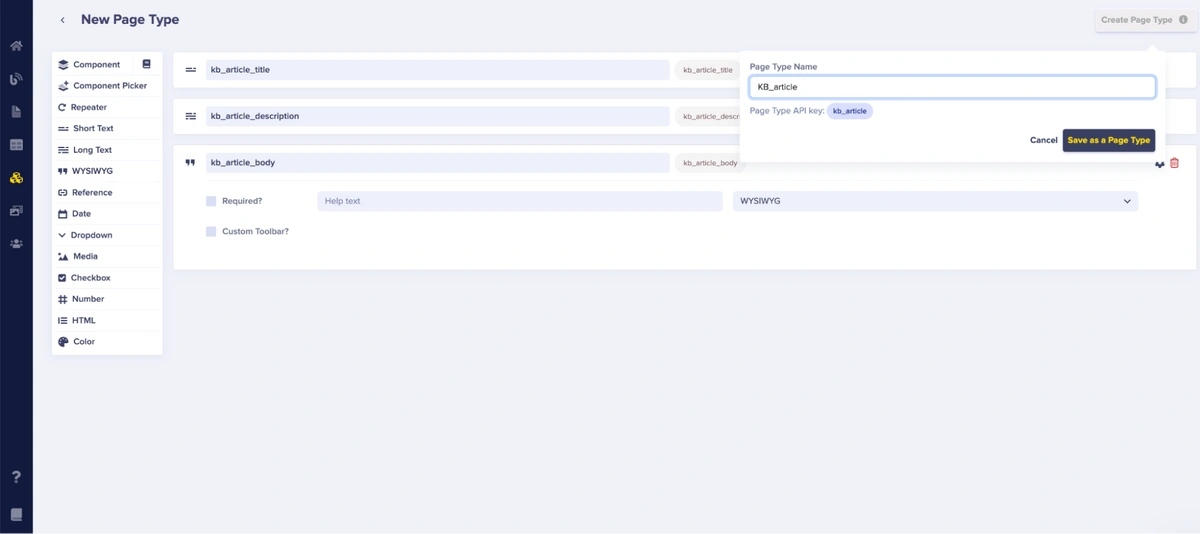
Task: Click the help question mark icon
Action: click(x=16, y=477)
